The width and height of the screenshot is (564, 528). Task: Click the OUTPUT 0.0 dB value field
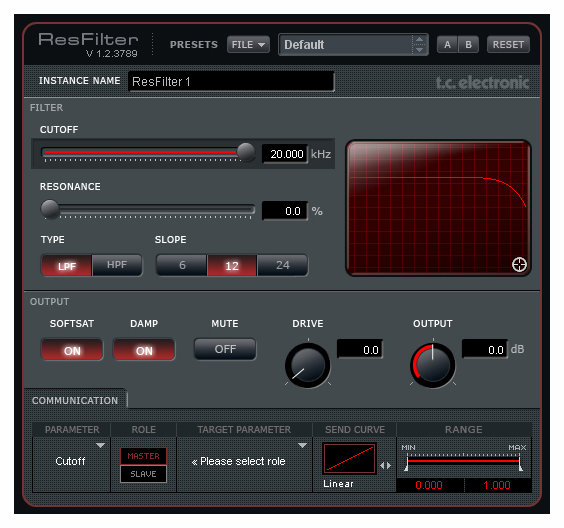485,349
